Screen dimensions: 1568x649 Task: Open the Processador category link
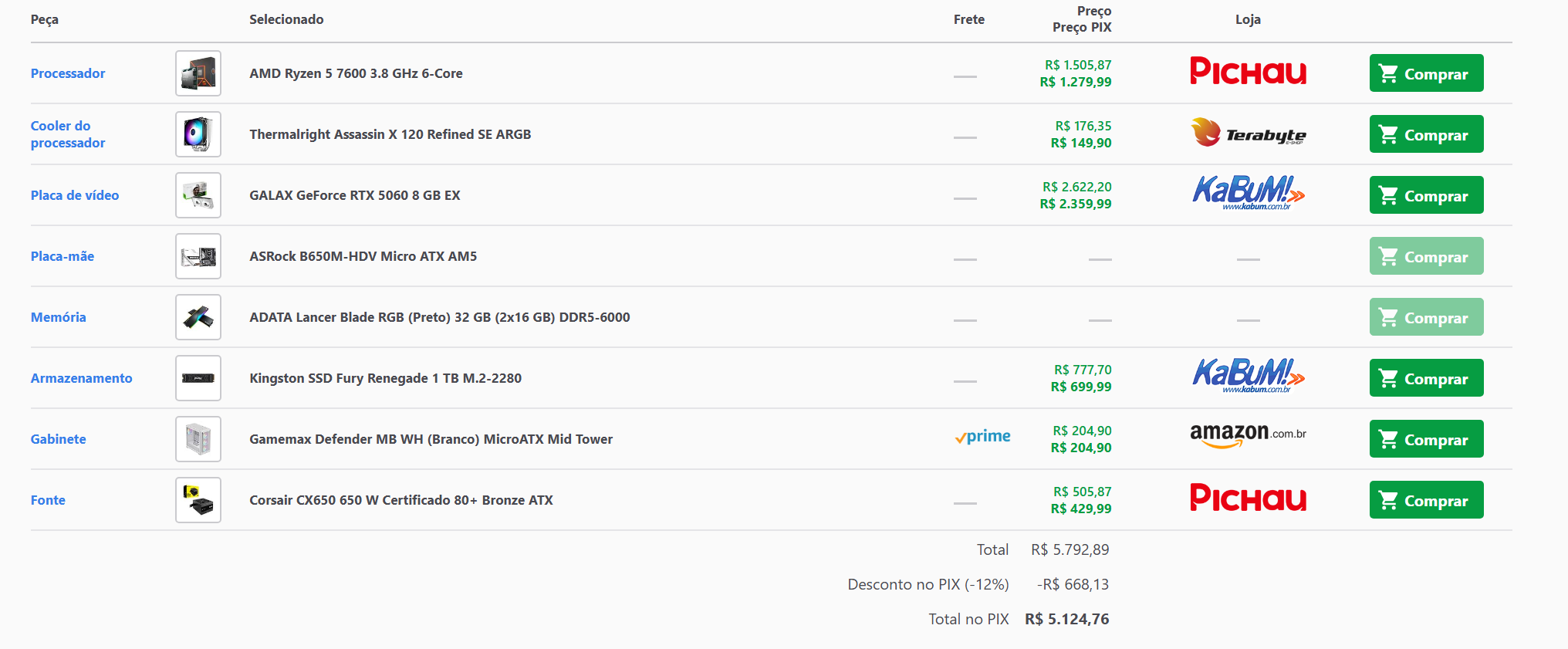(68, 73)
